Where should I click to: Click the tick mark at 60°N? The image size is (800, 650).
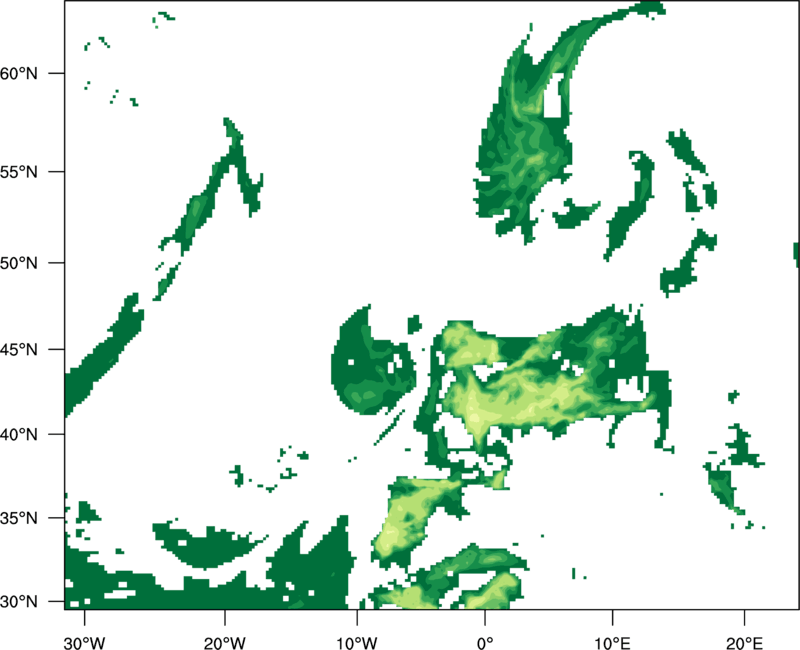point(57,73)
